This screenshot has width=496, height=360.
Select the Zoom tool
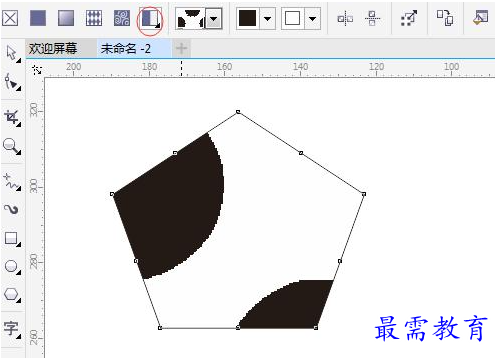click(x=12, y=146)
